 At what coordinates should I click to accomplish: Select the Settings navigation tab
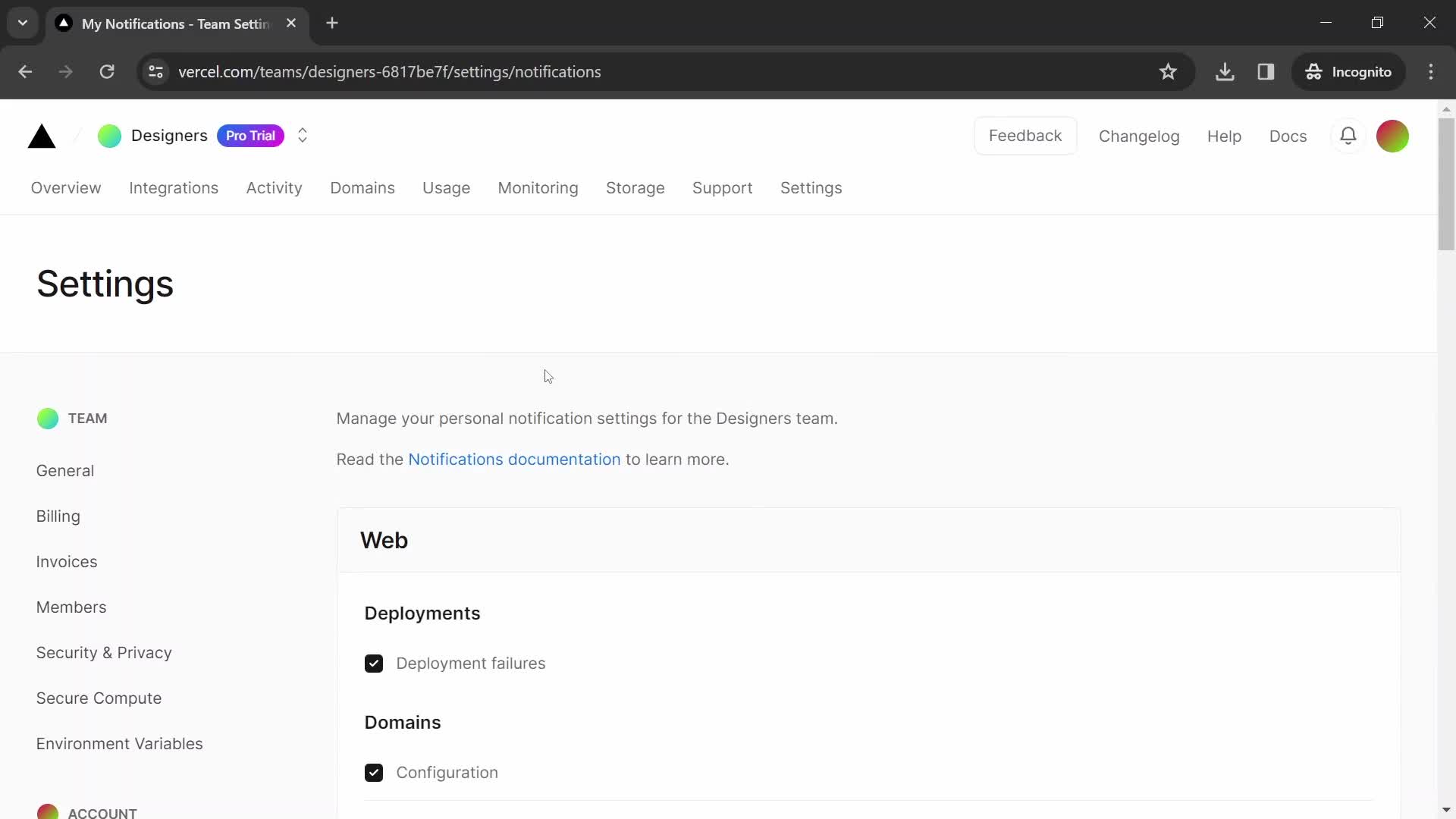tap(811, 188)
